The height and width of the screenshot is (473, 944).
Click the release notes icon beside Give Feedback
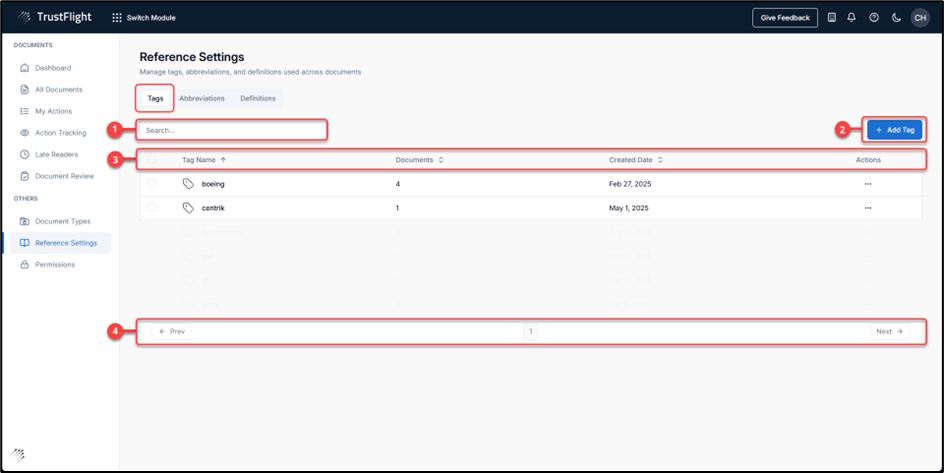(832, 17)
